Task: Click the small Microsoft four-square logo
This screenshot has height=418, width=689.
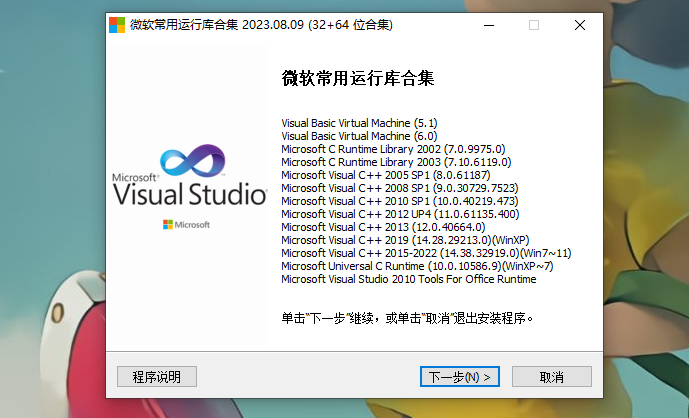Action: [168, 225]
